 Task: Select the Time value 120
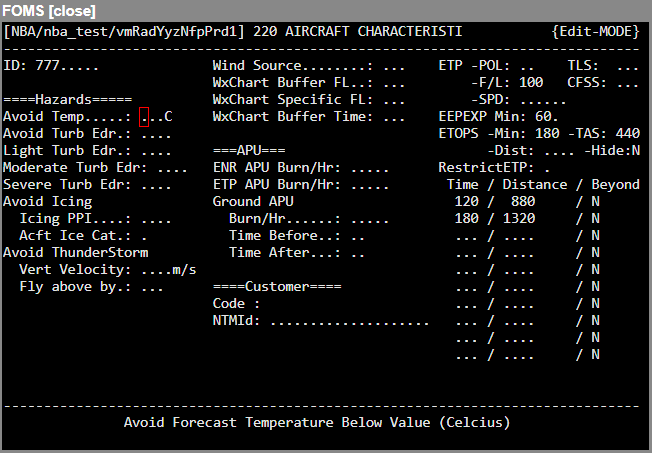click(x=467, y=202)
